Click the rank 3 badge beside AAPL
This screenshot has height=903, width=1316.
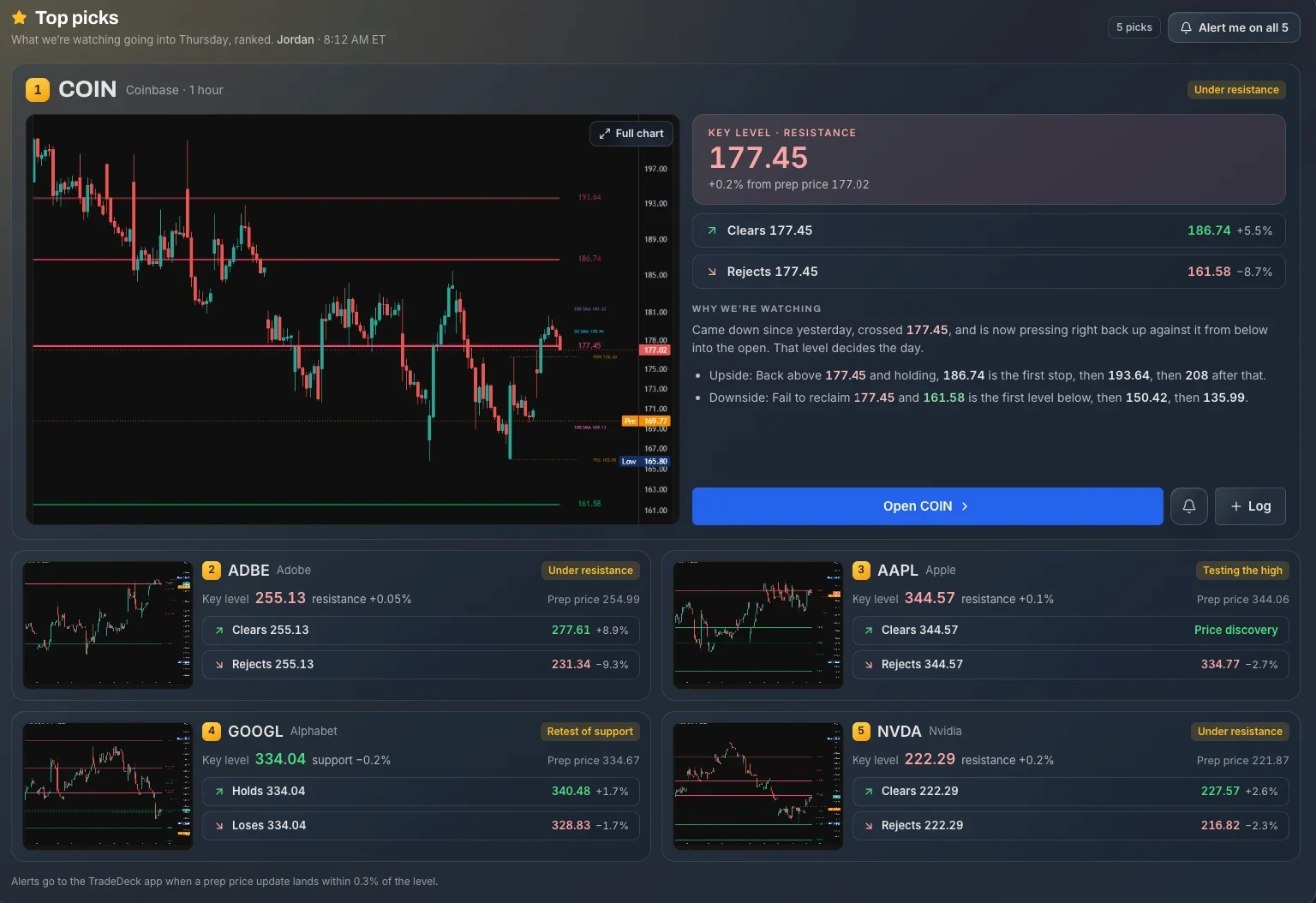tap(861, 570)
